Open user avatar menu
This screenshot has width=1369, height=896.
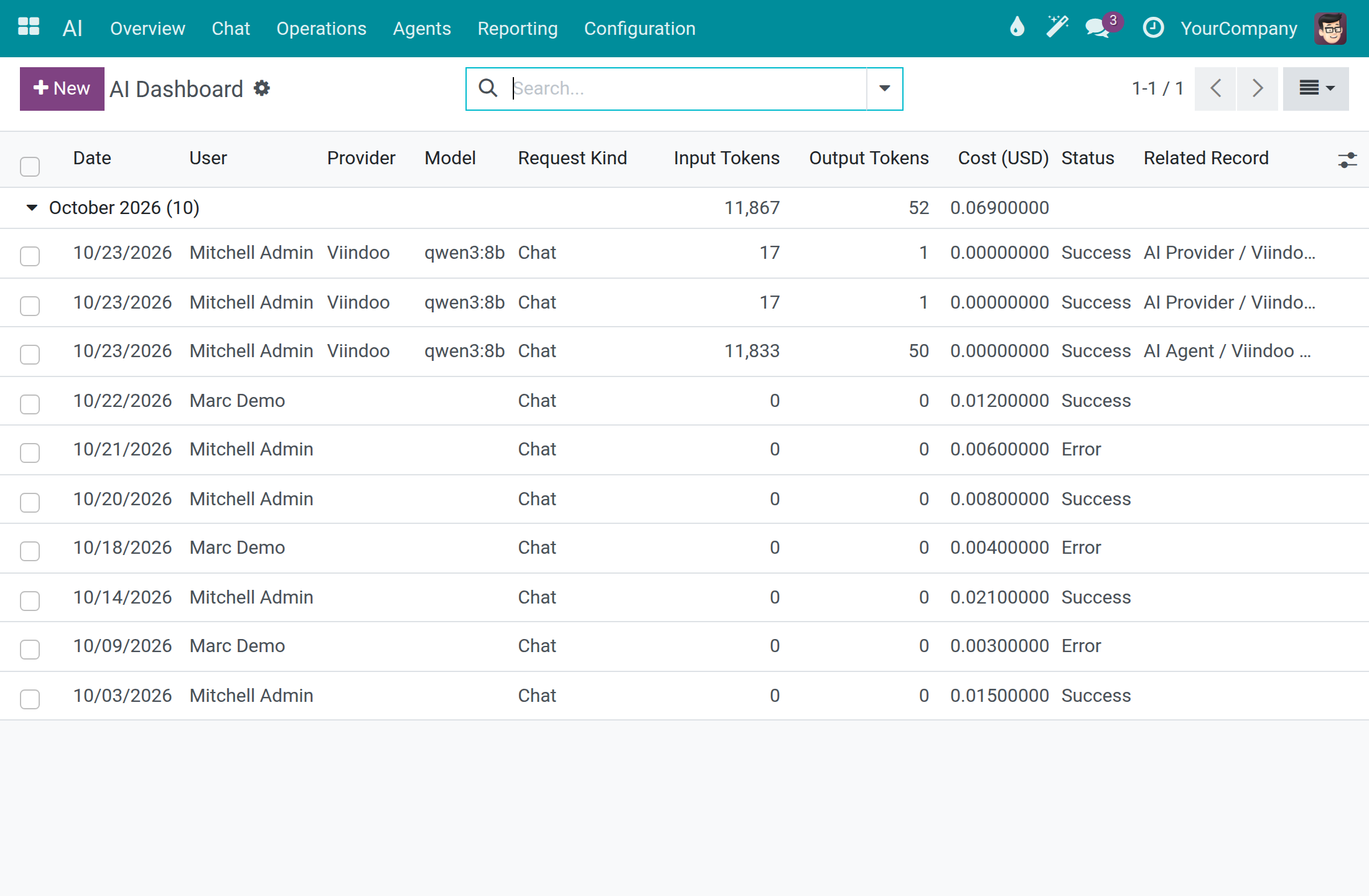coord(1330,28)
